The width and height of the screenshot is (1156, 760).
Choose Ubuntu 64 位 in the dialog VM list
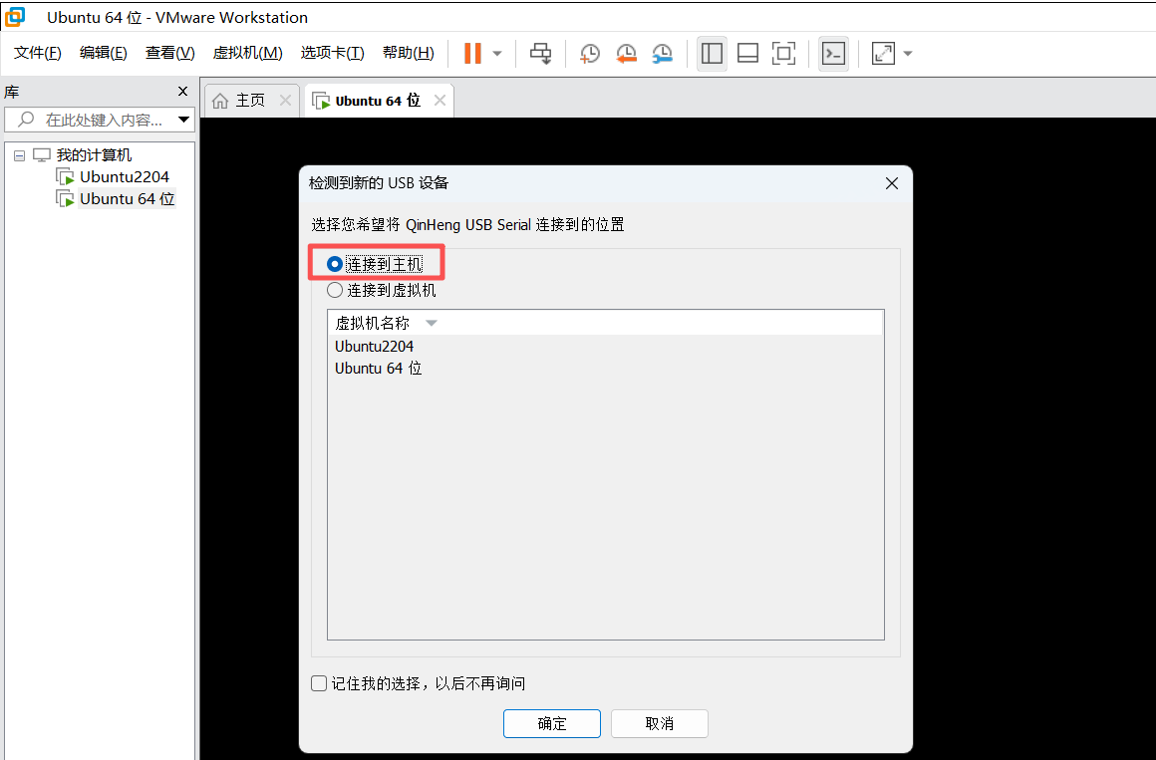tap(378, 369)
